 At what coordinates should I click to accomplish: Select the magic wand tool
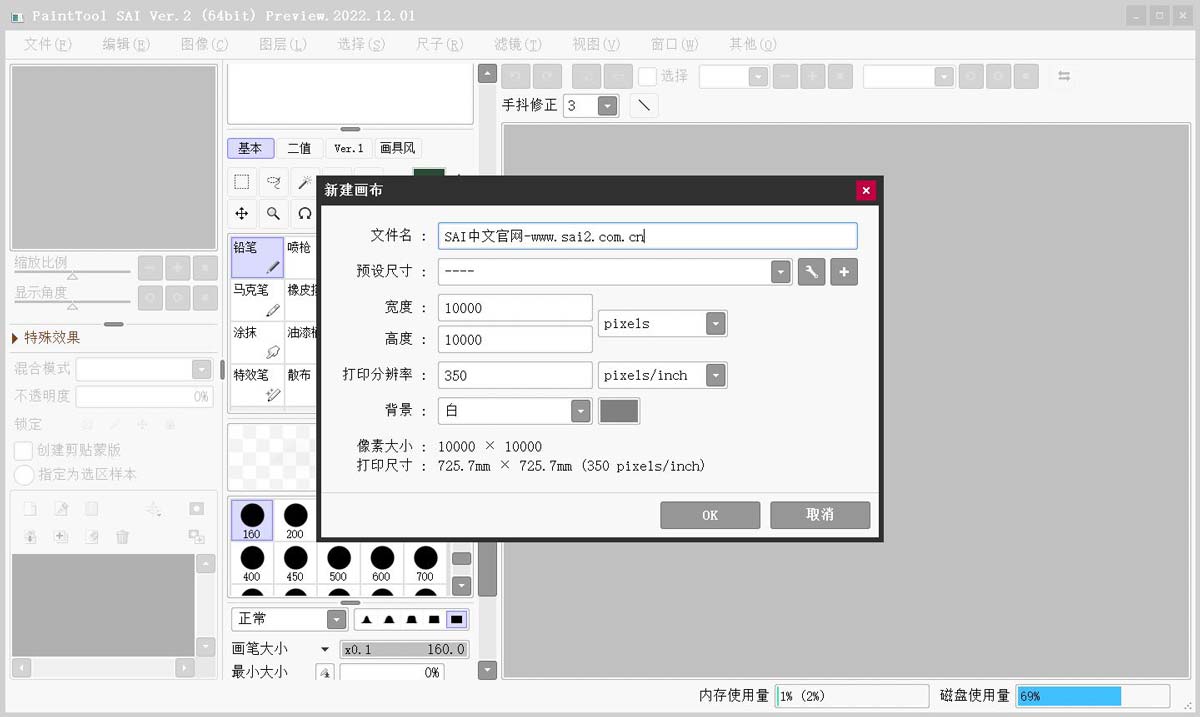[x=304, y=182]
